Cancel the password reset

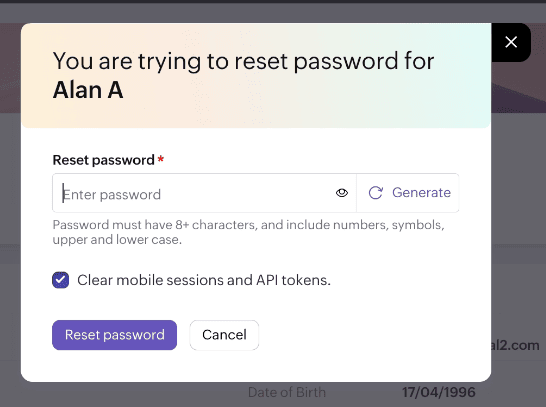tap(224, 335)
